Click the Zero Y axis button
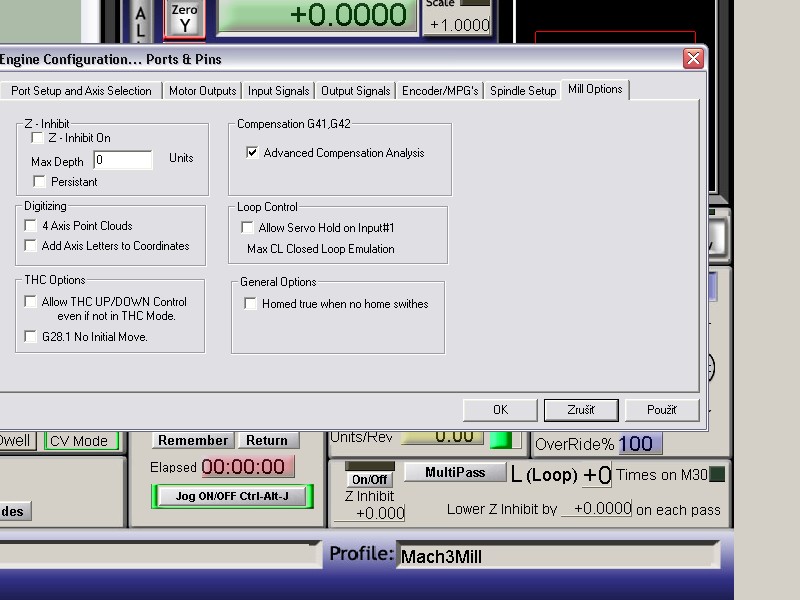Image resolution: width=800 pixels, height=600 pixels. (184, 18)
